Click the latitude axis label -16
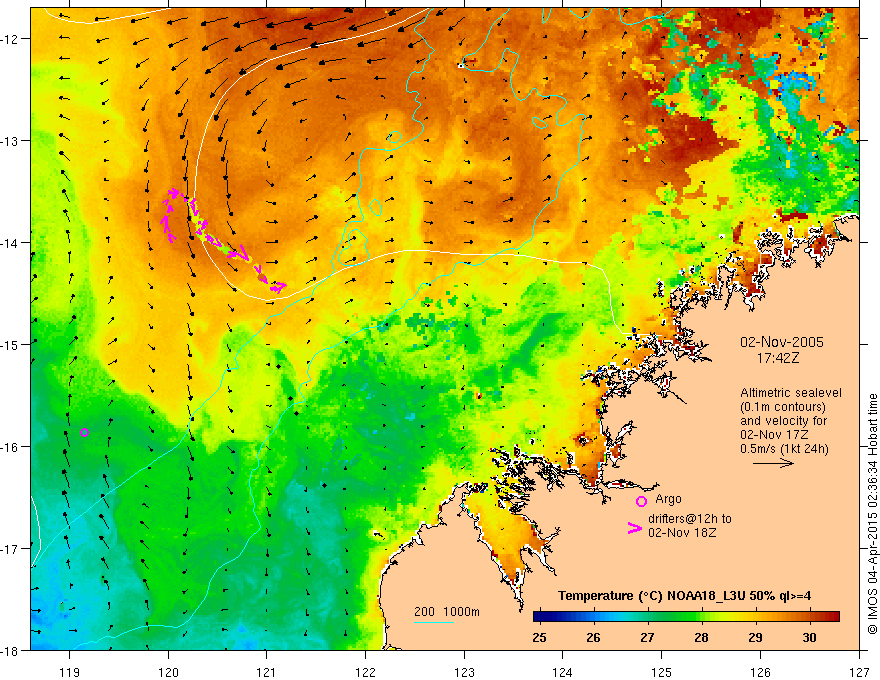The width and height of the screenshot is (880, 680). (x=11, y=447)
